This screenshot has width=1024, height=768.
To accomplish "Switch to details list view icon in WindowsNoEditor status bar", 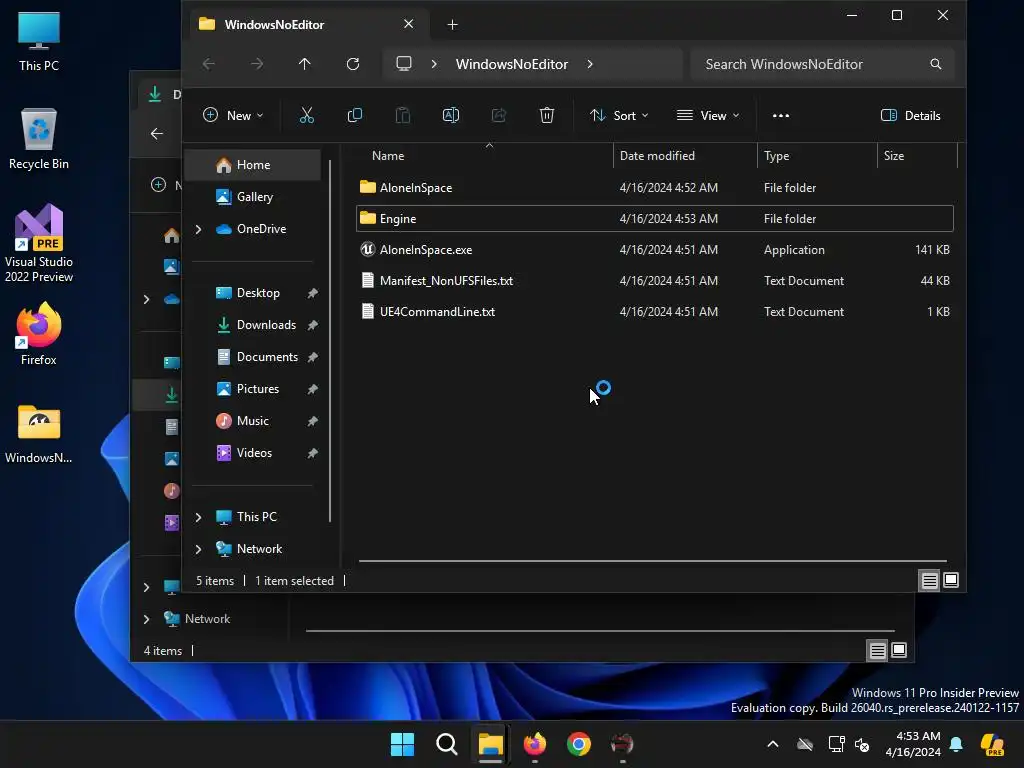I will 929,581.
